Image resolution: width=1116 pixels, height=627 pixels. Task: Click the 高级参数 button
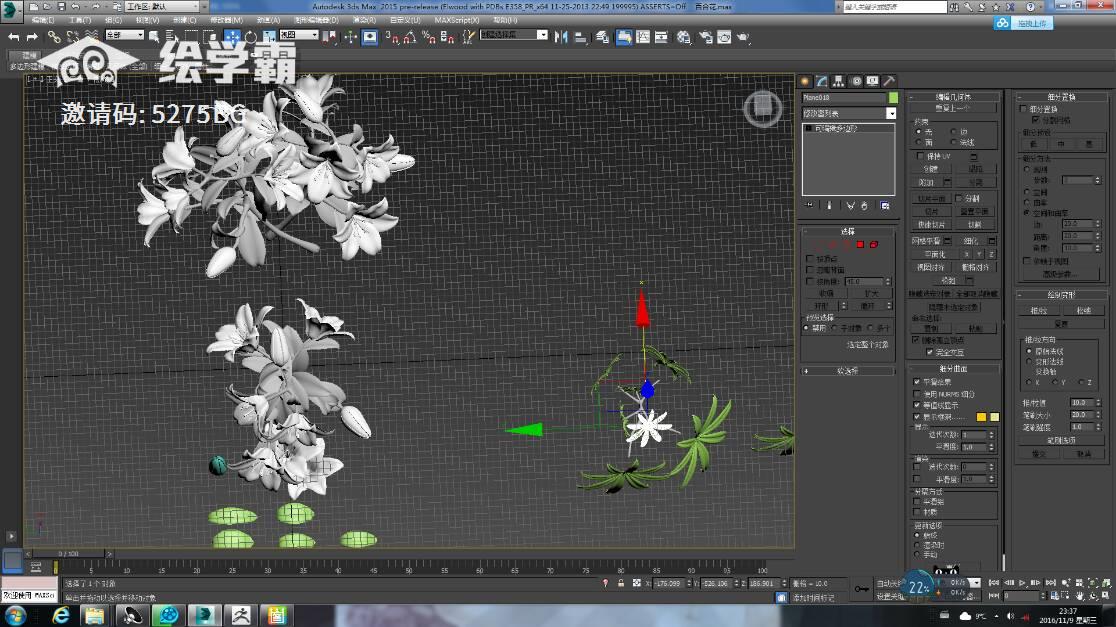coord(1059,274)
